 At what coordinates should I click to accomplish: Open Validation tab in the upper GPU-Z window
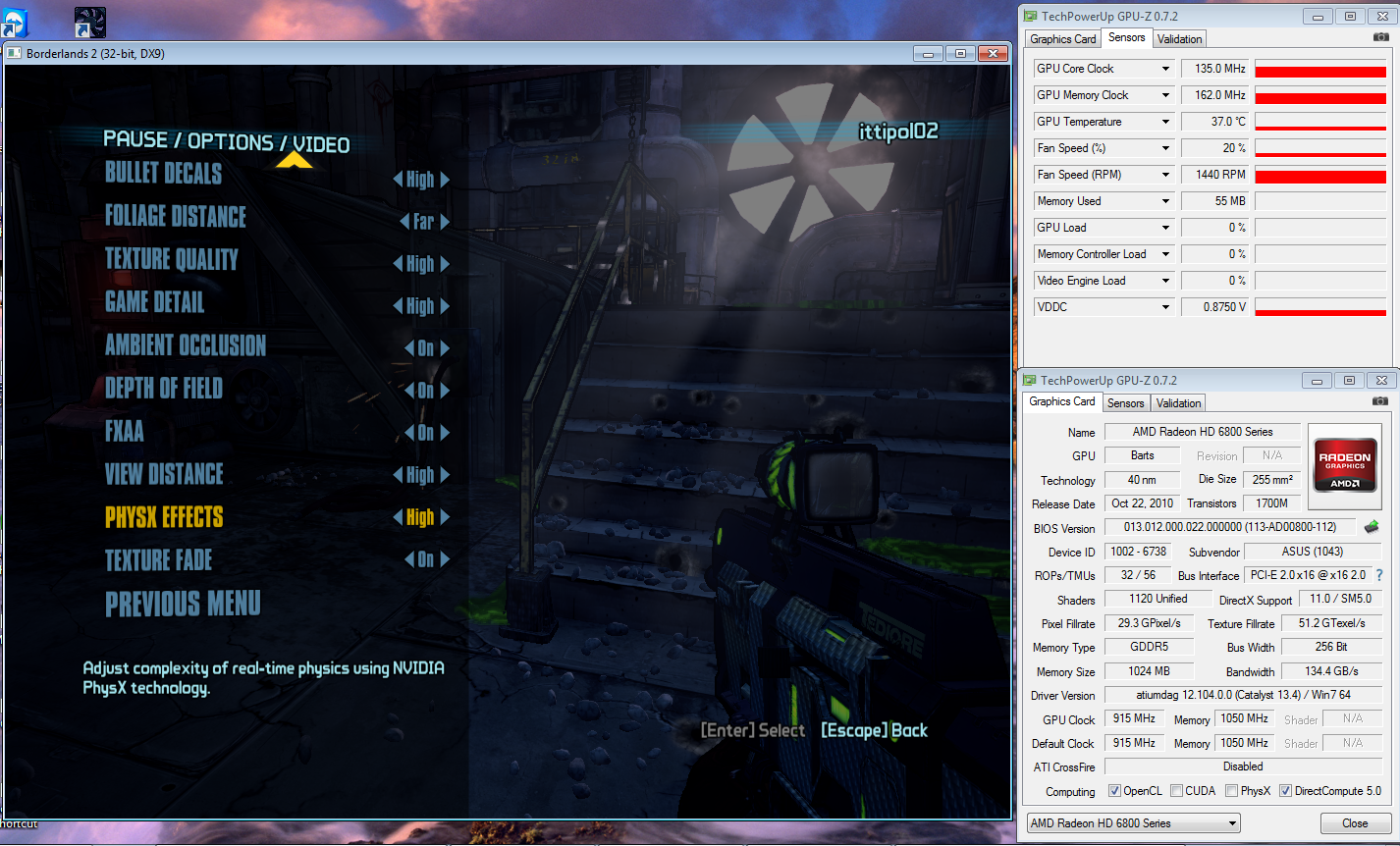(x=1179, y=39)
